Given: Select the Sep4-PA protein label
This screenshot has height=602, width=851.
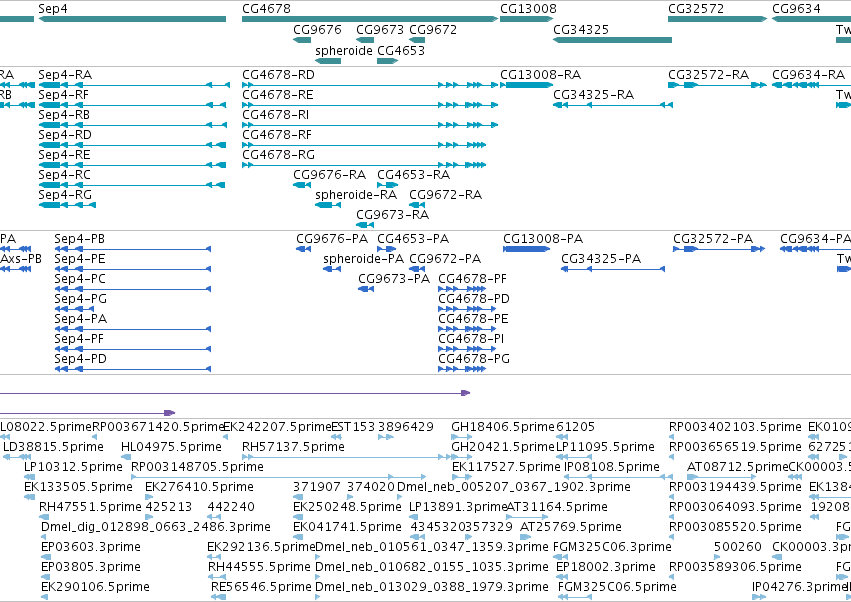Looking at the screenshot, I should [80, 319].
